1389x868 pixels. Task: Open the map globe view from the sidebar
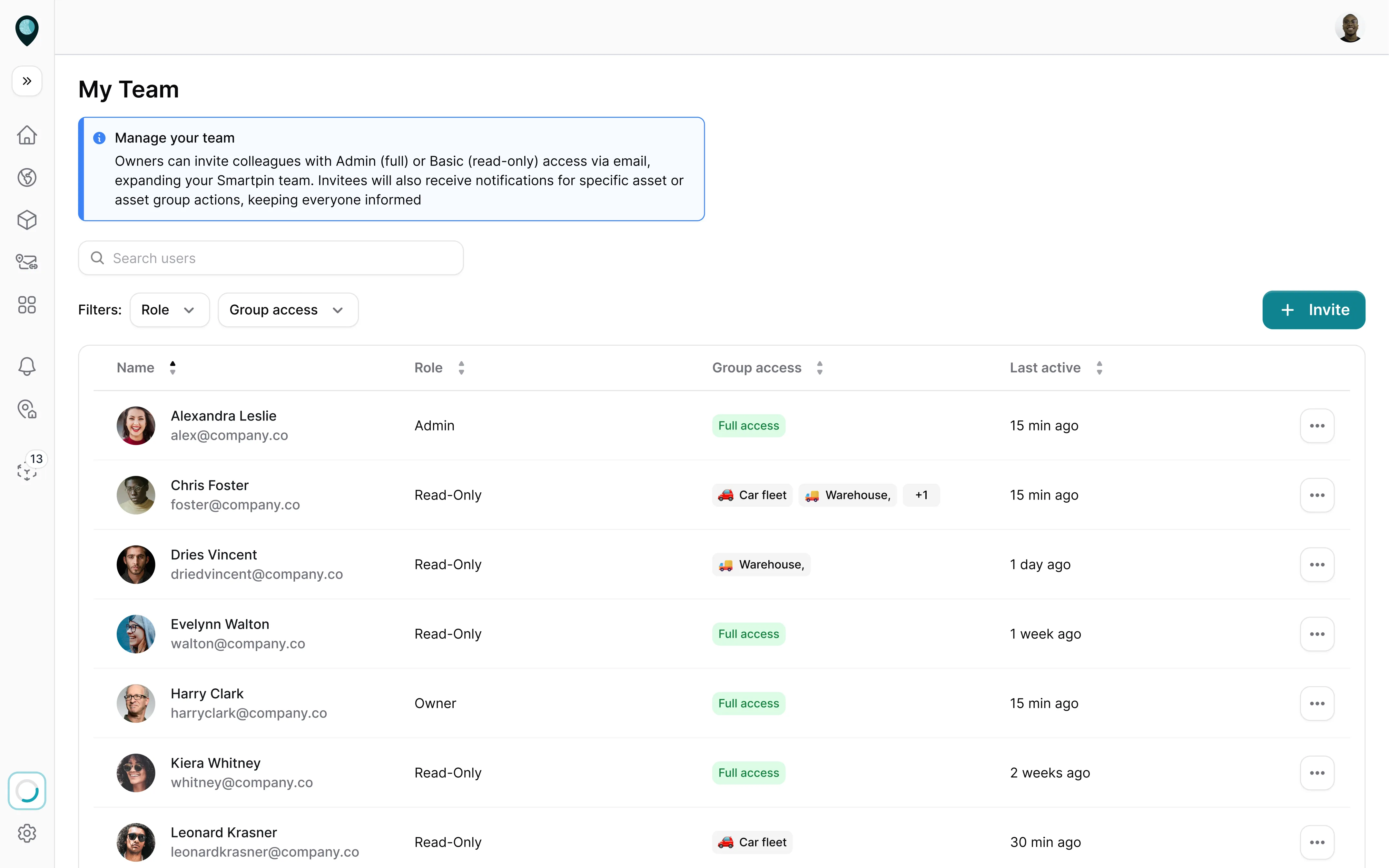(26, 177)
